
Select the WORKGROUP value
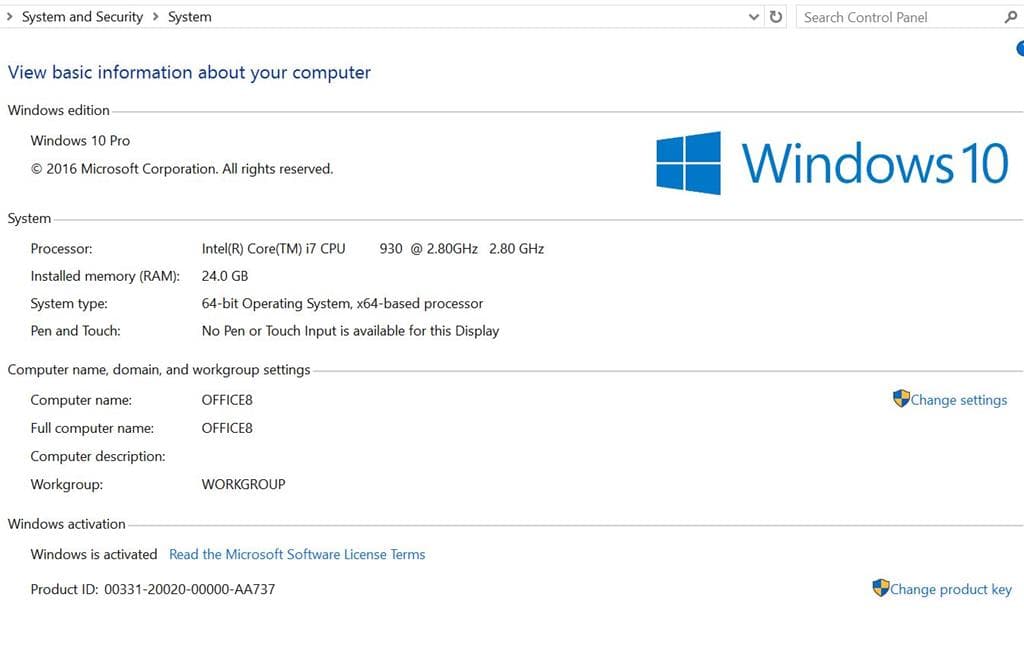point(243,485)
